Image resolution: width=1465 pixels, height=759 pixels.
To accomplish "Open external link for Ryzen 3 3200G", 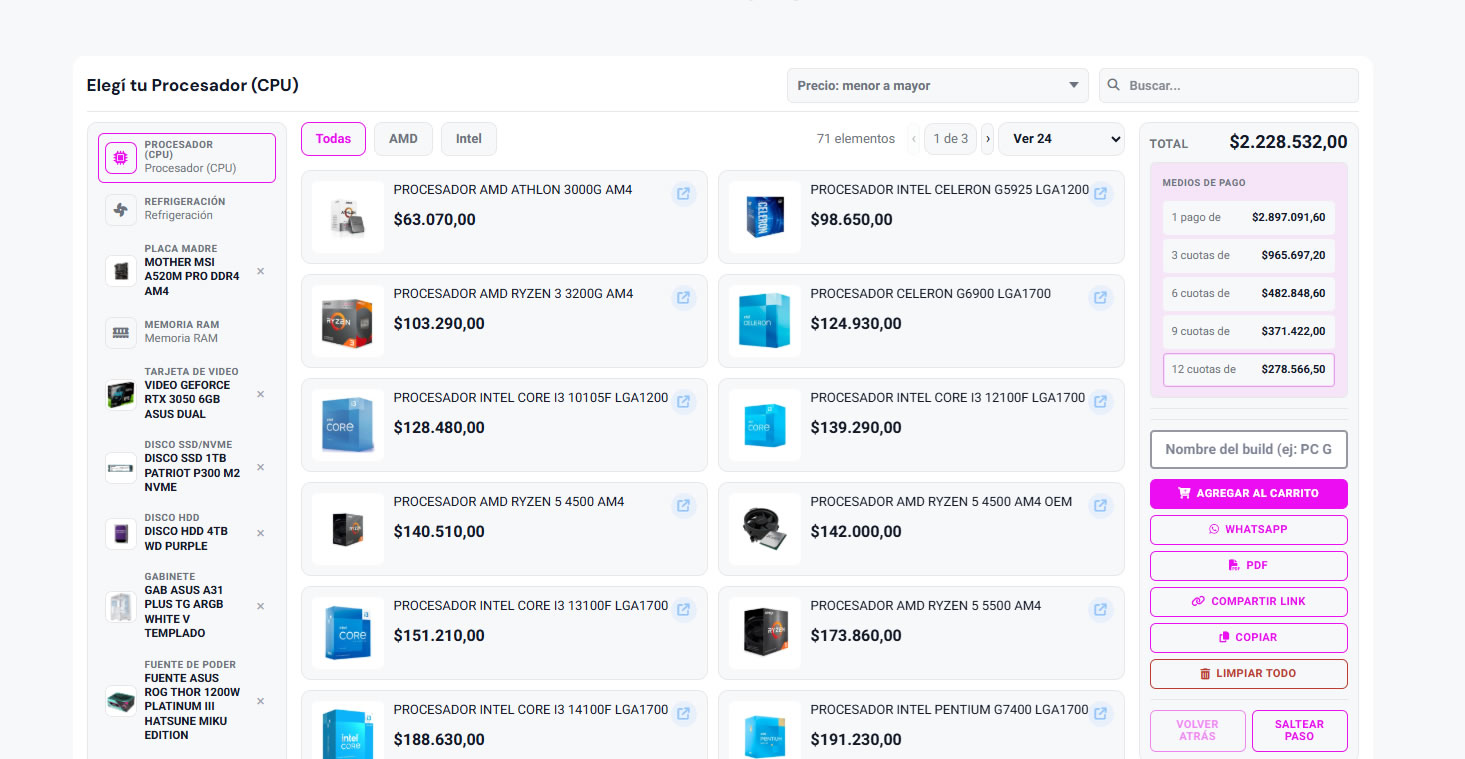I will coord(684,297).
